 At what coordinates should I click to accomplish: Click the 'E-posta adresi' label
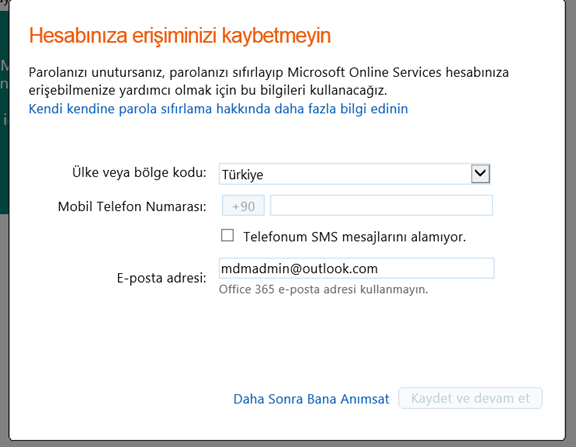coord(162,278)
